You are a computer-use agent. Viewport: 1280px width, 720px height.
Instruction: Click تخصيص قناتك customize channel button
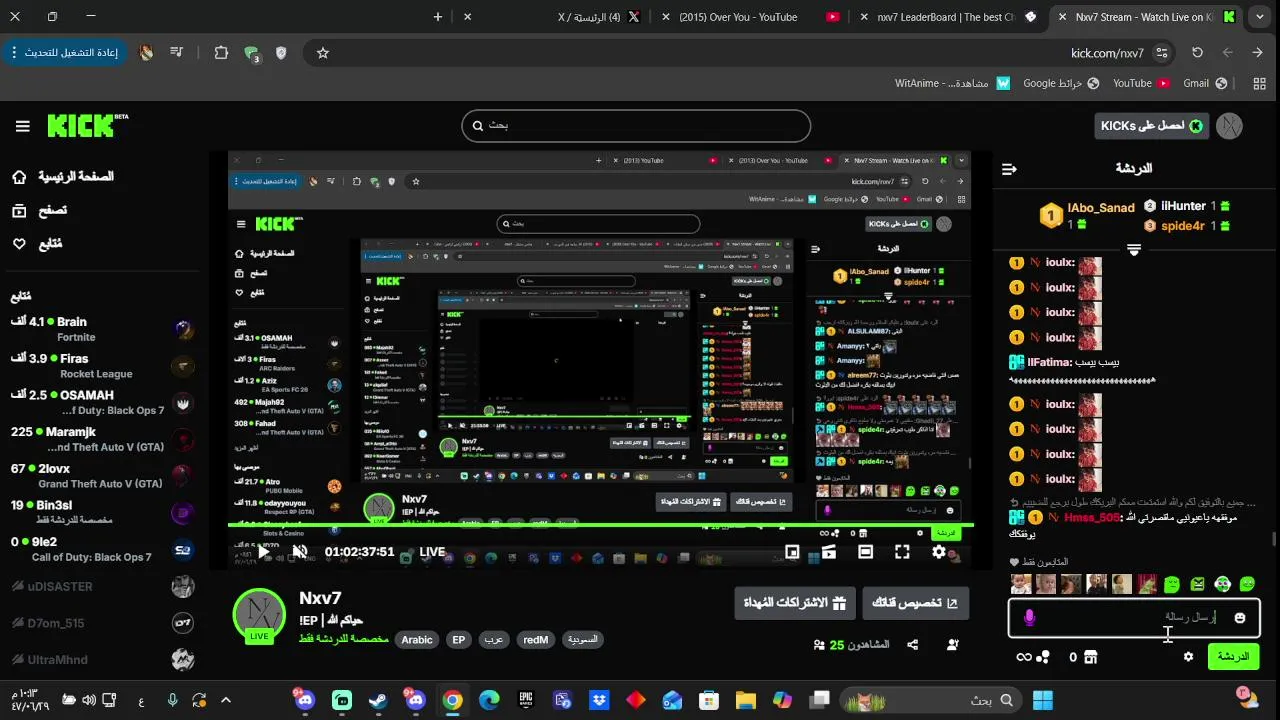point(916,604)
